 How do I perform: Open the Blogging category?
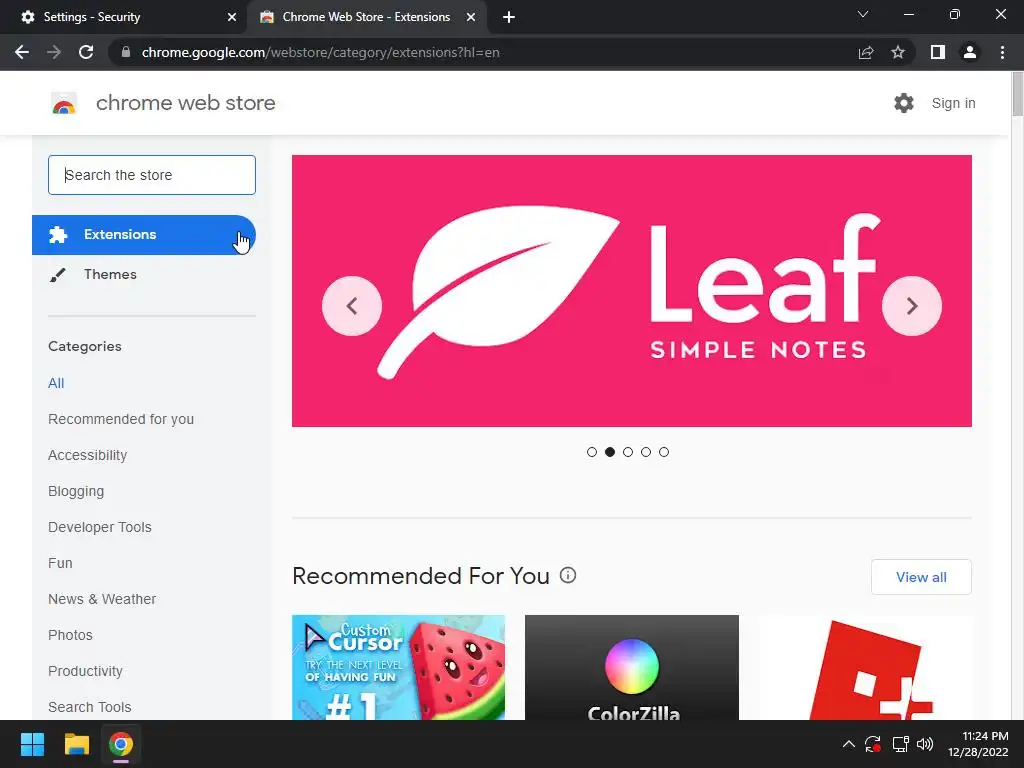[76, 491]
